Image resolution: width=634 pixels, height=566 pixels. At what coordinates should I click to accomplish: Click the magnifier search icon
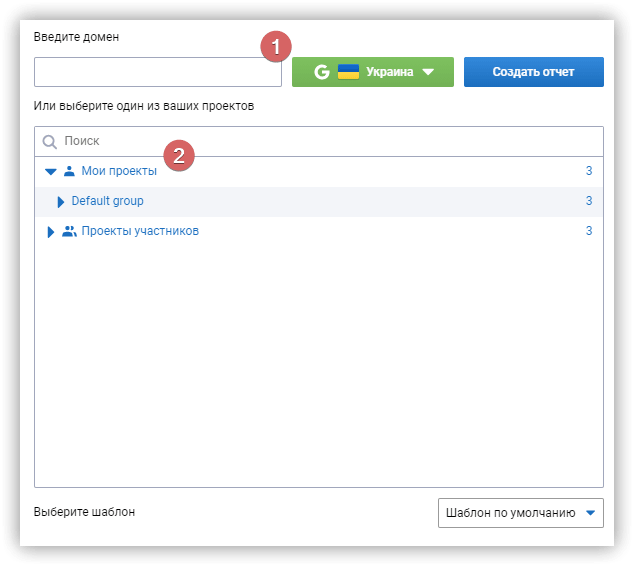(49, 142)
